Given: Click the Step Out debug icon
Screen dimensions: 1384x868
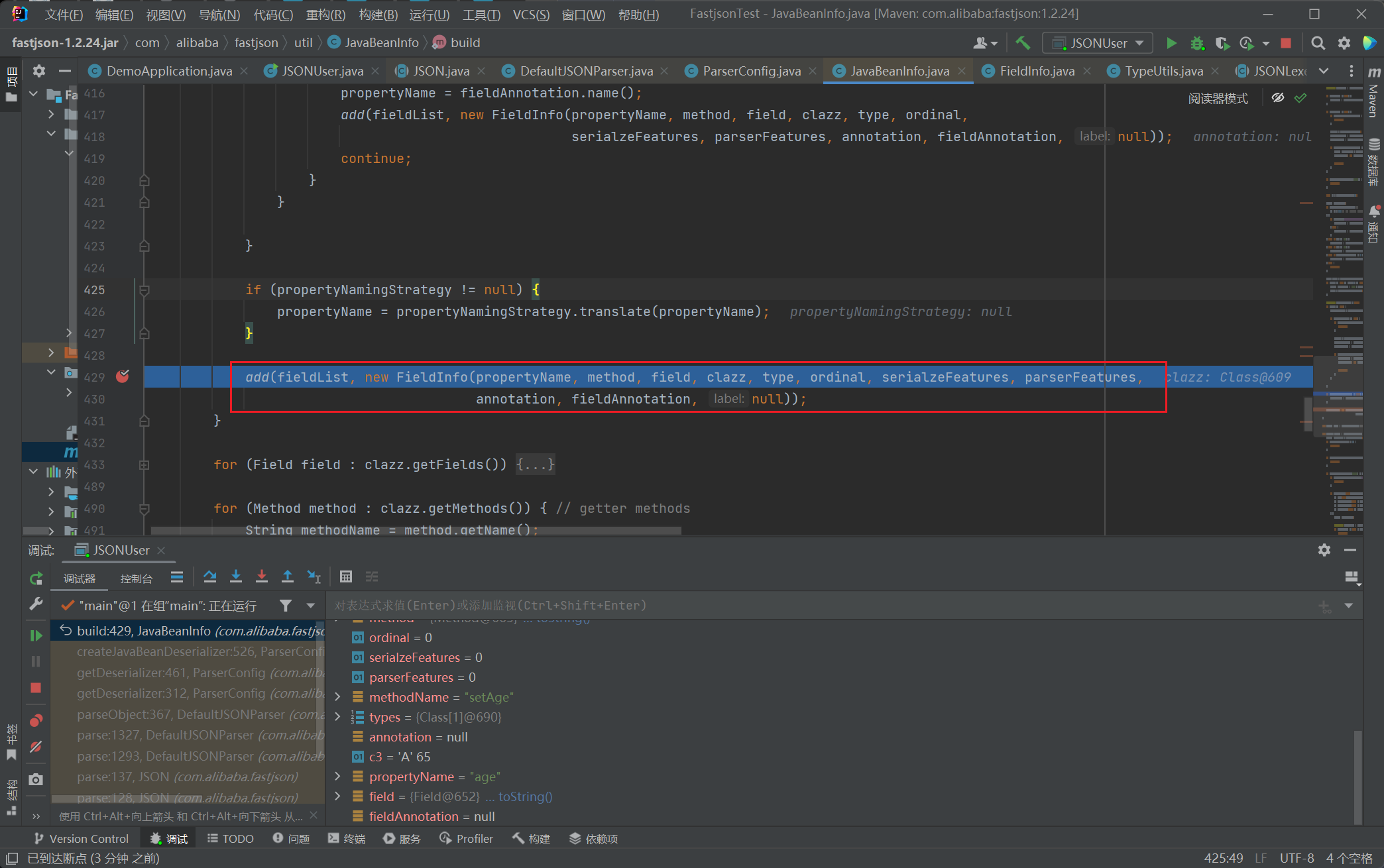Looking at the screenshot, I should (x=287, y=576).
